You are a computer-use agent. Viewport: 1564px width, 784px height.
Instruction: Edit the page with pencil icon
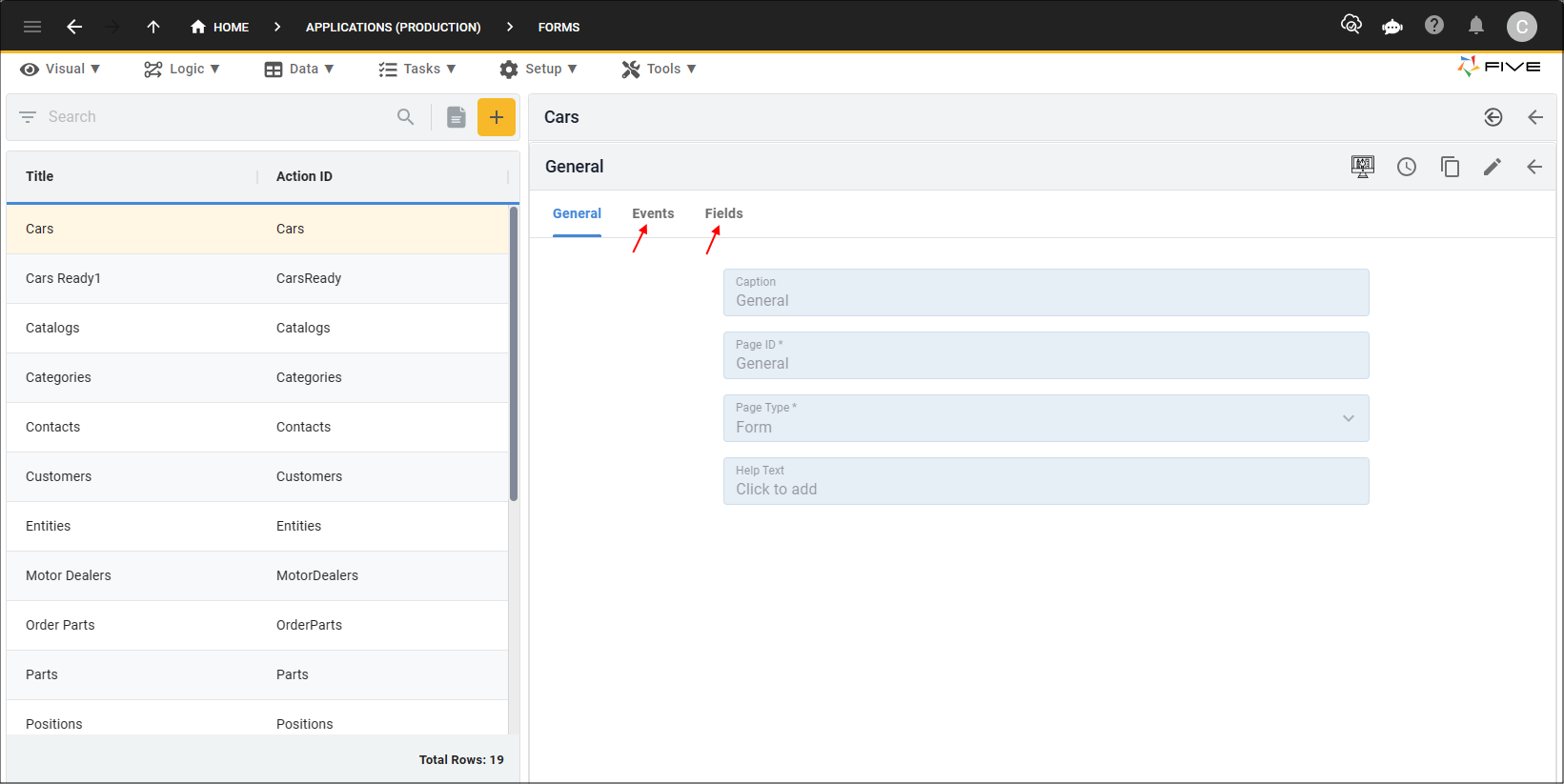(x=1493, y=167)
